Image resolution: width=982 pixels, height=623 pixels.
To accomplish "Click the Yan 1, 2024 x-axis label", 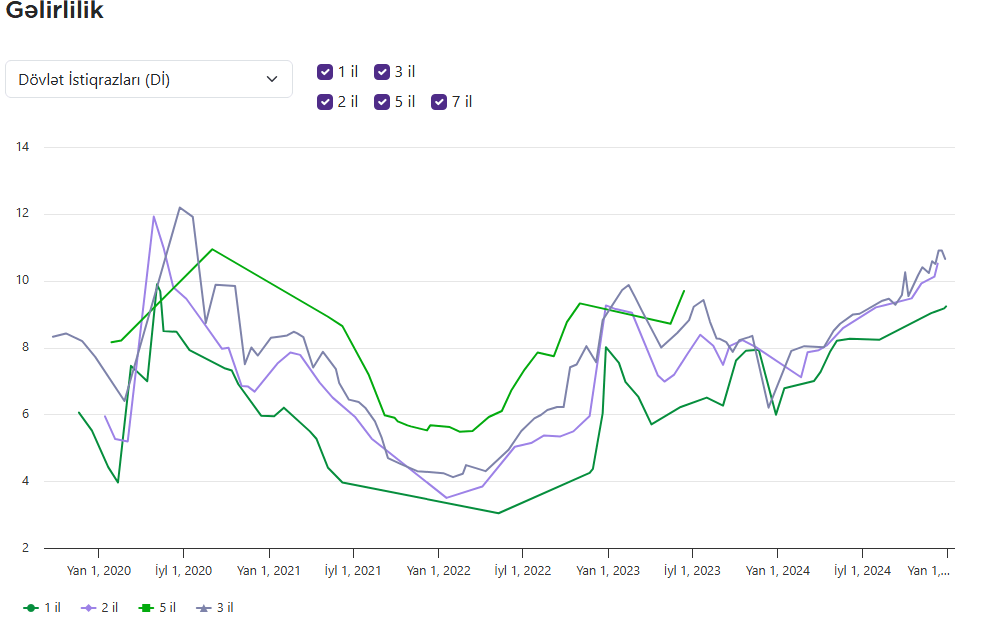I will (x=777, y=571).
